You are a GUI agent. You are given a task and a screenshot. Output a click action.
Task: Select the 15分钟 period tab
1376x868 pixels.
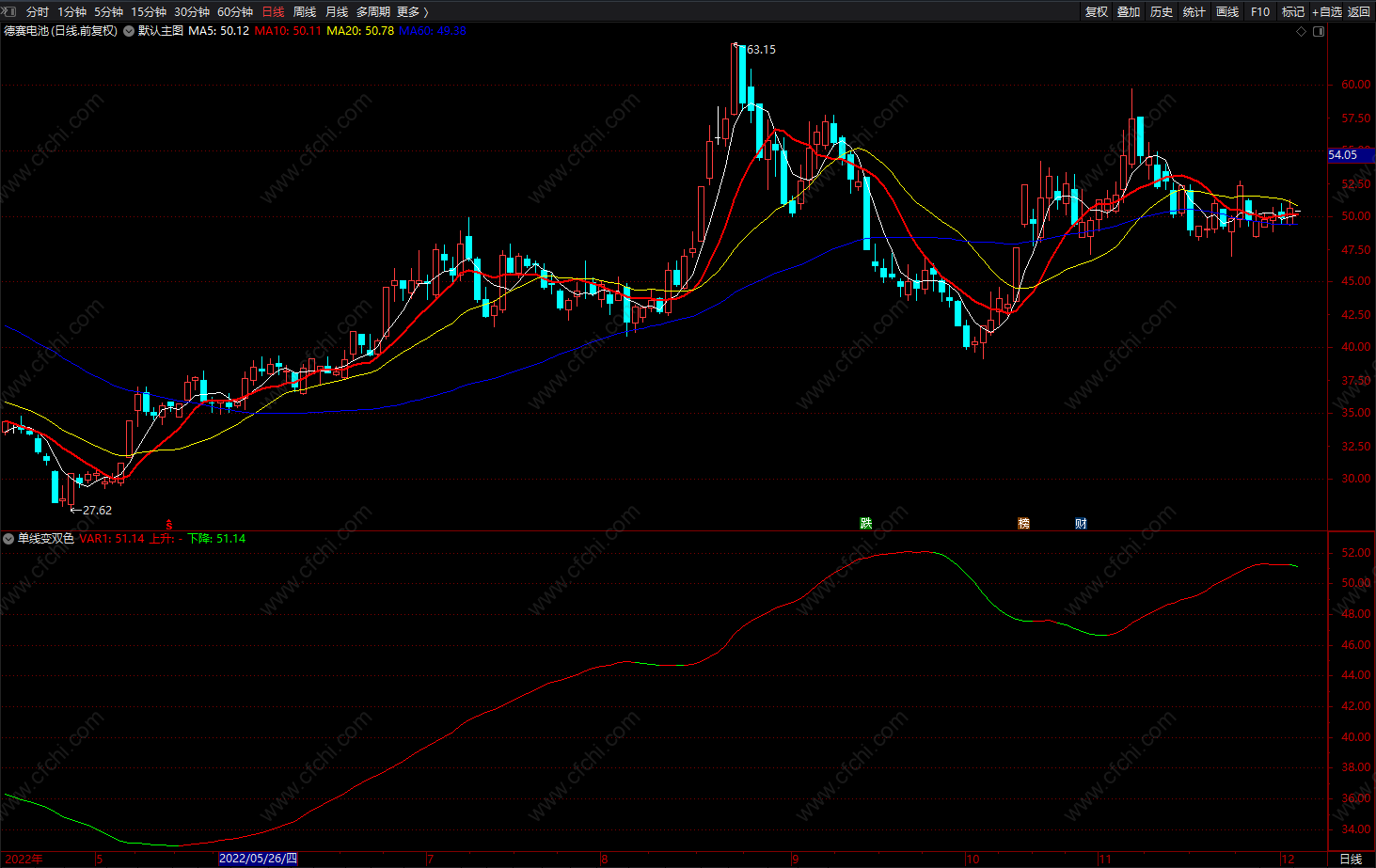(x=149, y=11)
